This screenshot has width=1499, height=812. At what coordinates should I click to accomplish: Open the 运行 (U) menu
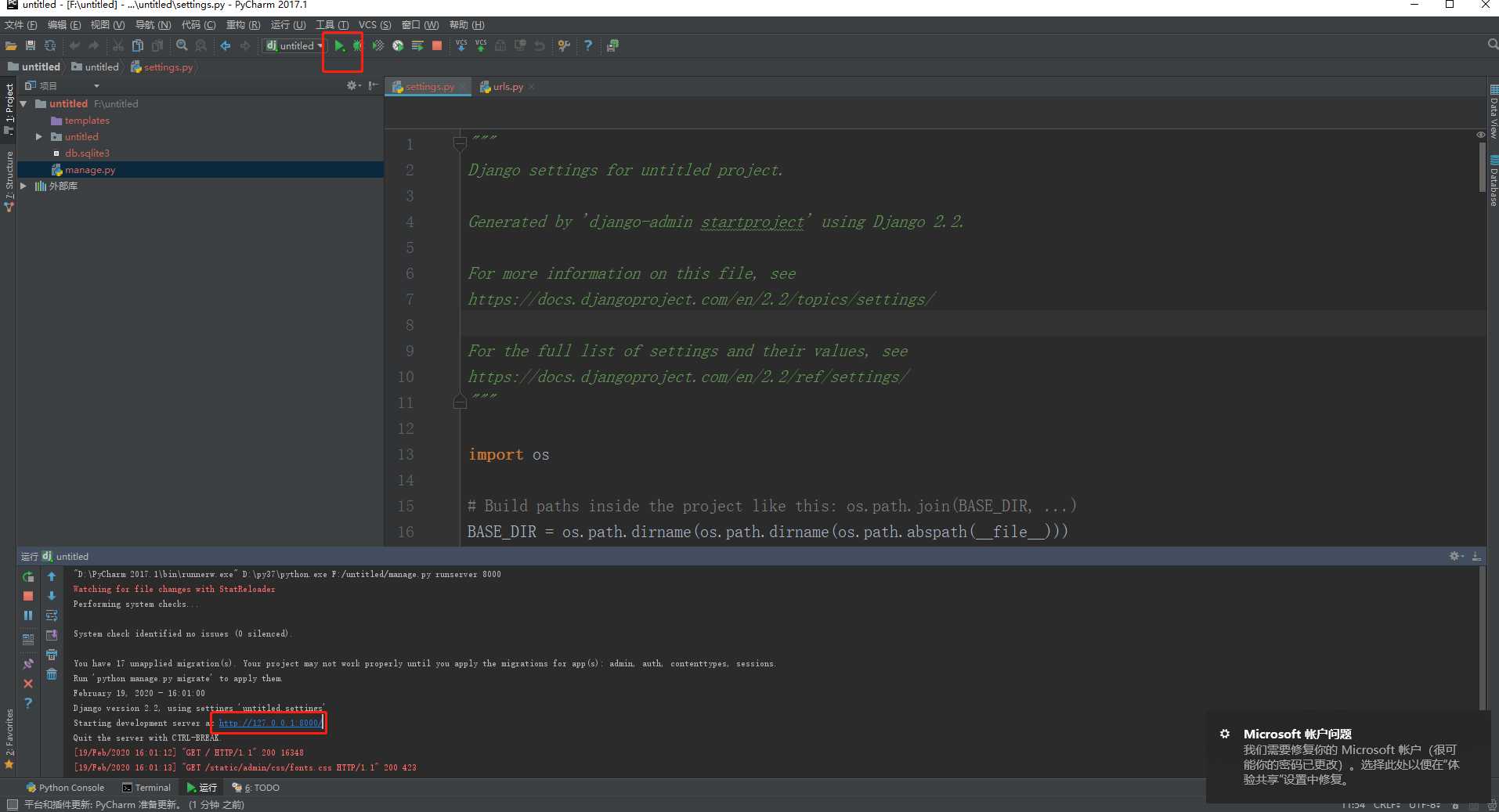click(x=288, y=25)
